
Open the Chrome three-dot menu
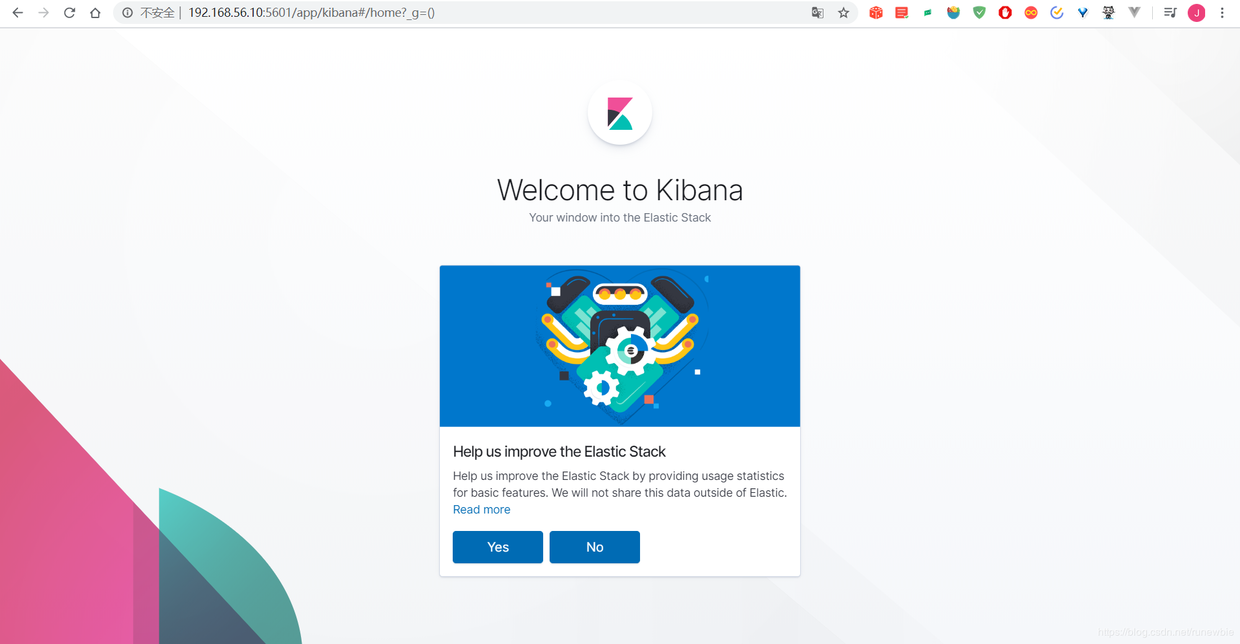1222,13
